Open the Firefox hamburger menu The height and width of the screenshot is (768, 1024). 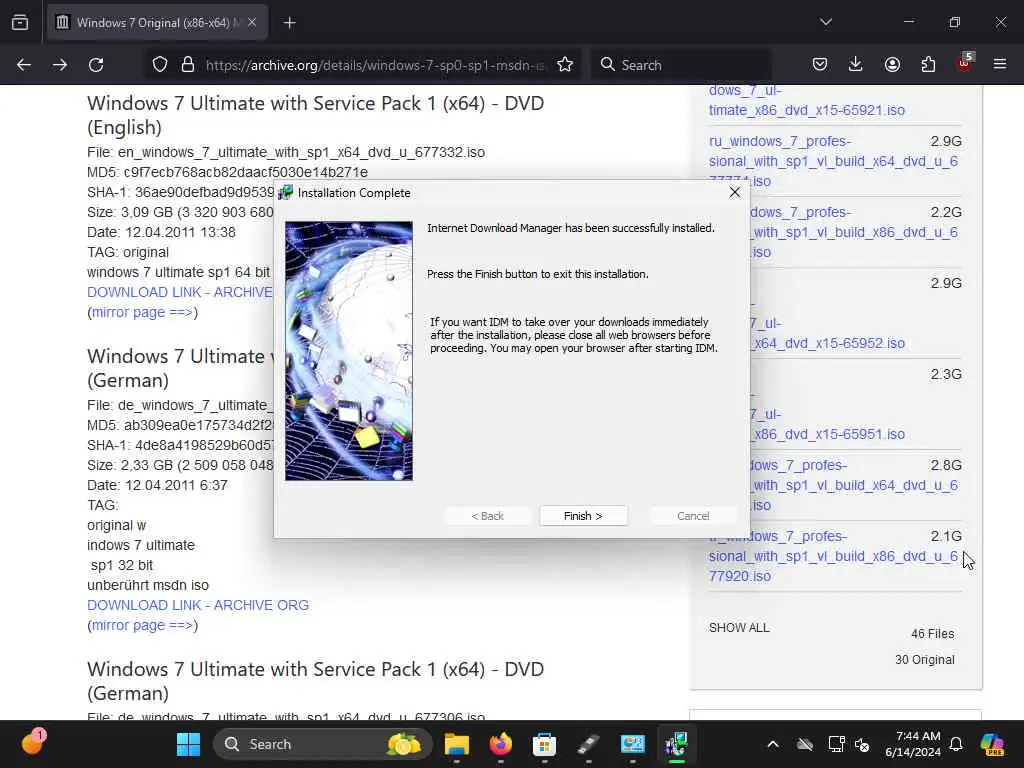[x=1000, y=65]
